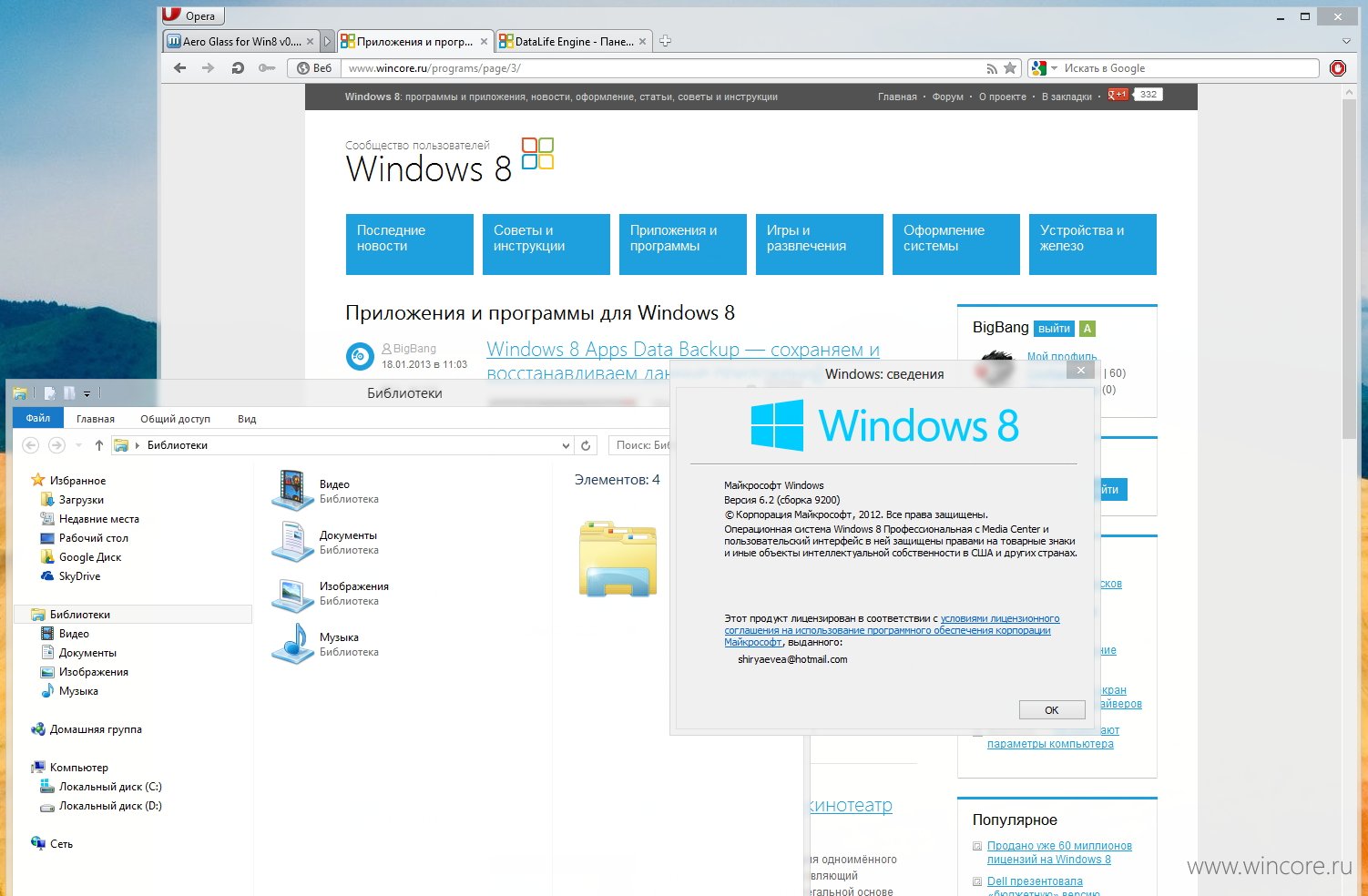The height and width of the screenshot is (896, 1368).
Task: Click the red Opera extension icon
Action: 1338,68
